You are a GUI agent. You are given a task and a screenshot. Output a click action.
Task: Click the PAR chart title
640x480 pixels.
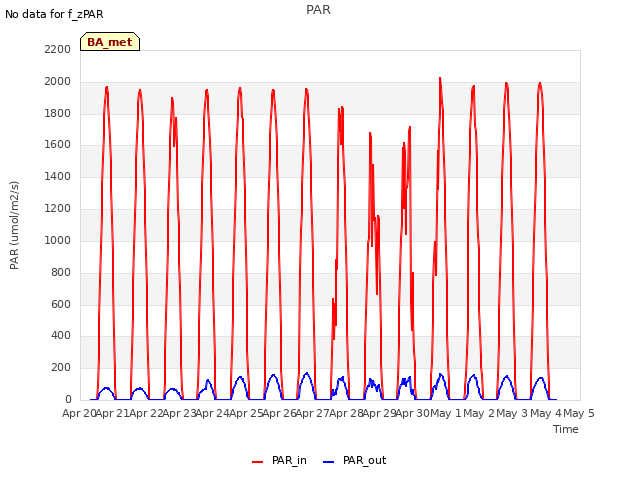click(x=318, y=9)
